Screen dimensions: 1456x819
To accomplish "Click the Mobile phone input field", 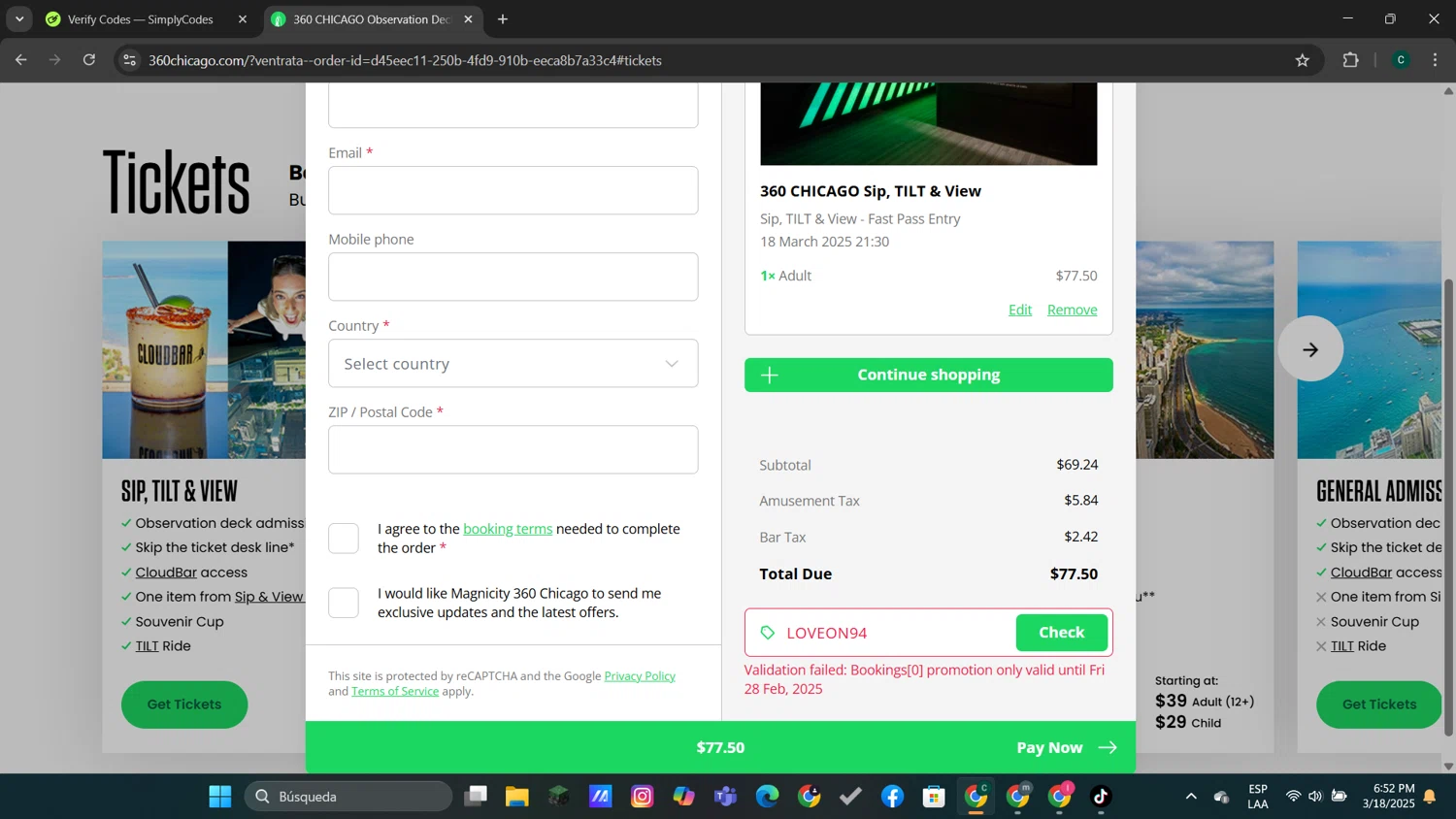I will pyautogui.click(x=513, y=277).
